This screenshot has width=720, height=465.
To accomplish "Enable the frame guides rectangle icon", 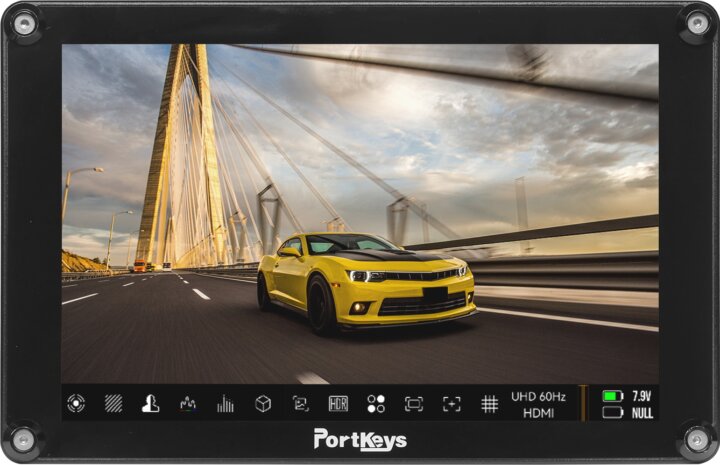I will pos(414,404).
